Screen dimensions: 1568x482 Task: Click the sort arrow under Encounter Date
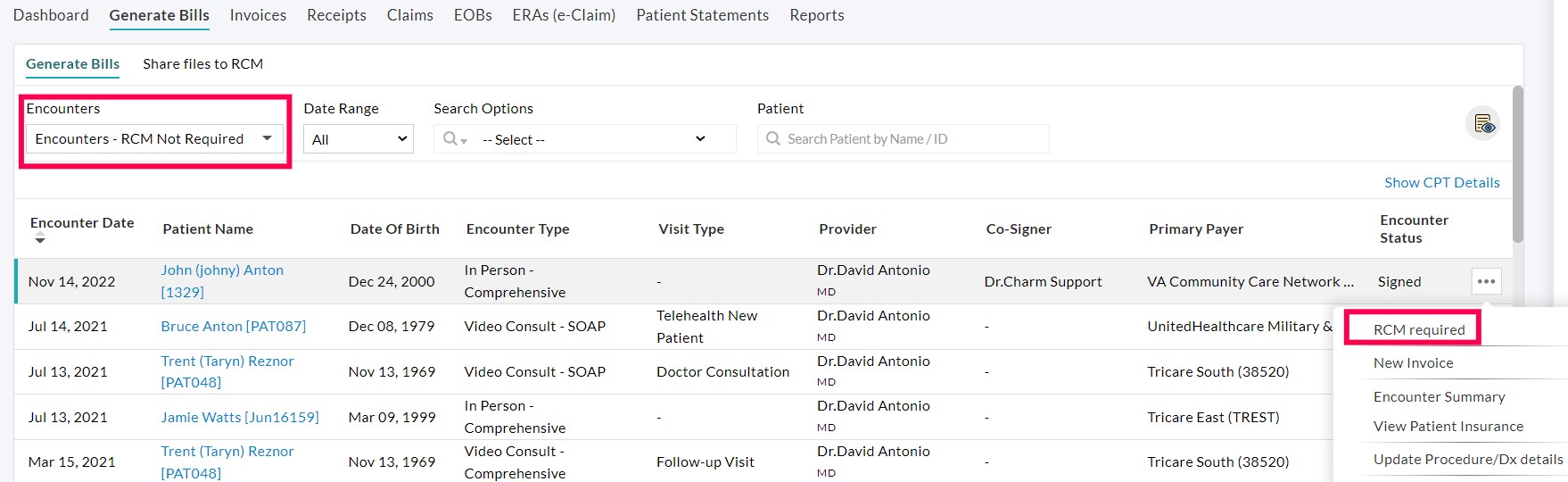tap(39, 239)
